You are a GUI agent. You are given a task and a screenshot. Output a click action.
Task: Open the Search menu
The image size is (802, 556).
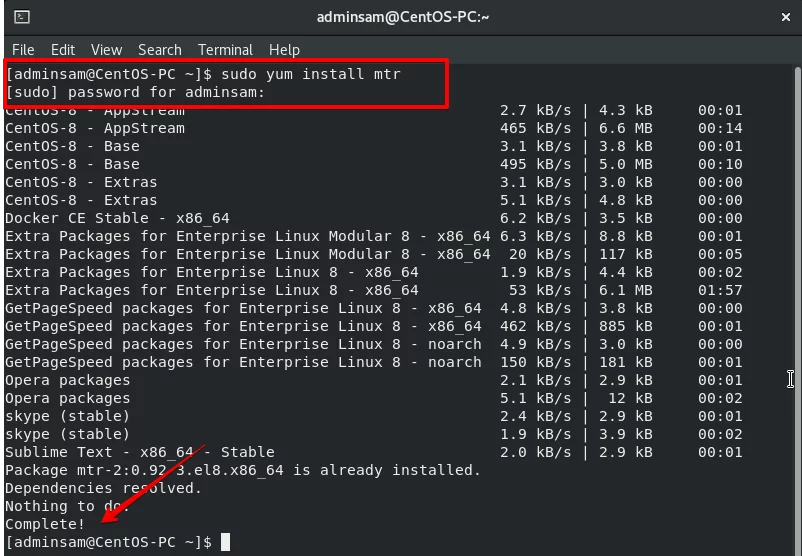(160, 50)
